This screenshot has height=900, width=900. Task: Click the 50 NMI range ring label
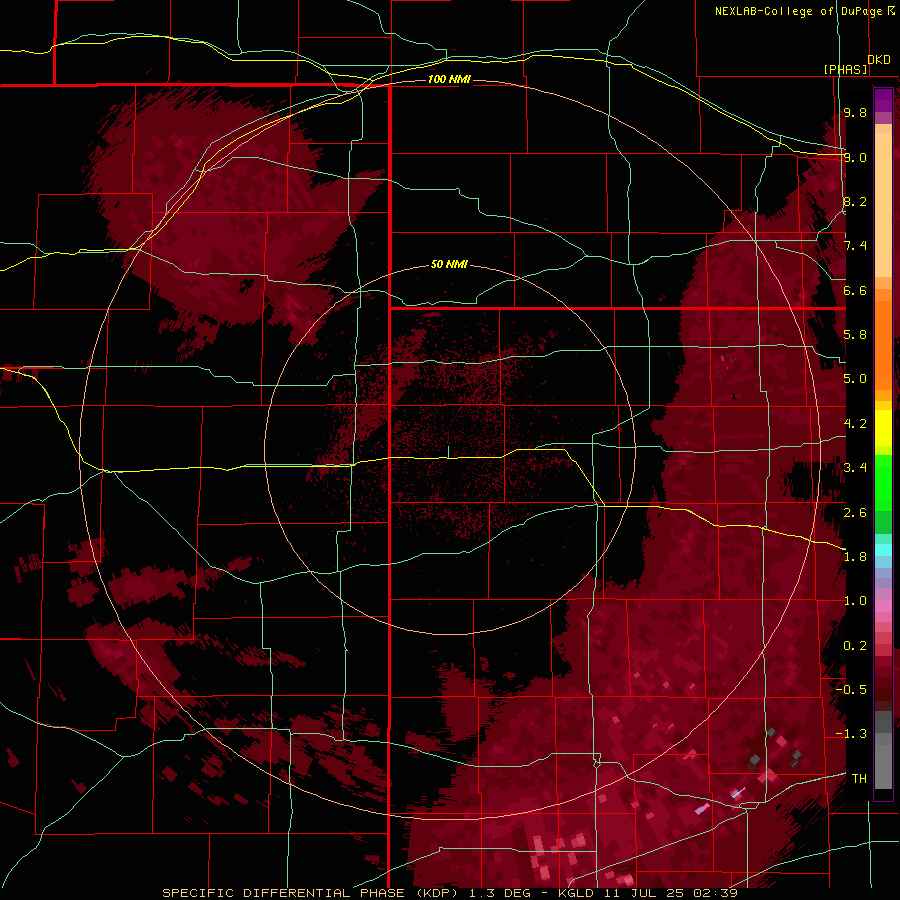point(449,264)
